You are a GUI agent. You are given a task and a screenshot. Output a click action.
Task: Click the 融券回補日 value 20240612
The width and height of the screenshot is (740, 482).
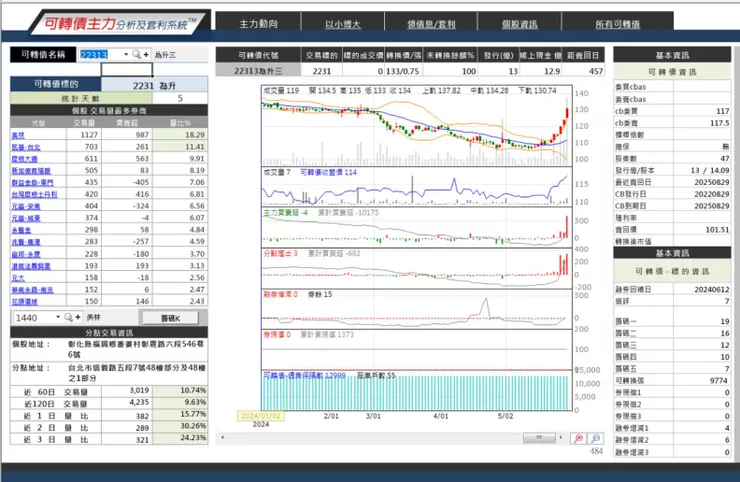(x=702, y=289)
